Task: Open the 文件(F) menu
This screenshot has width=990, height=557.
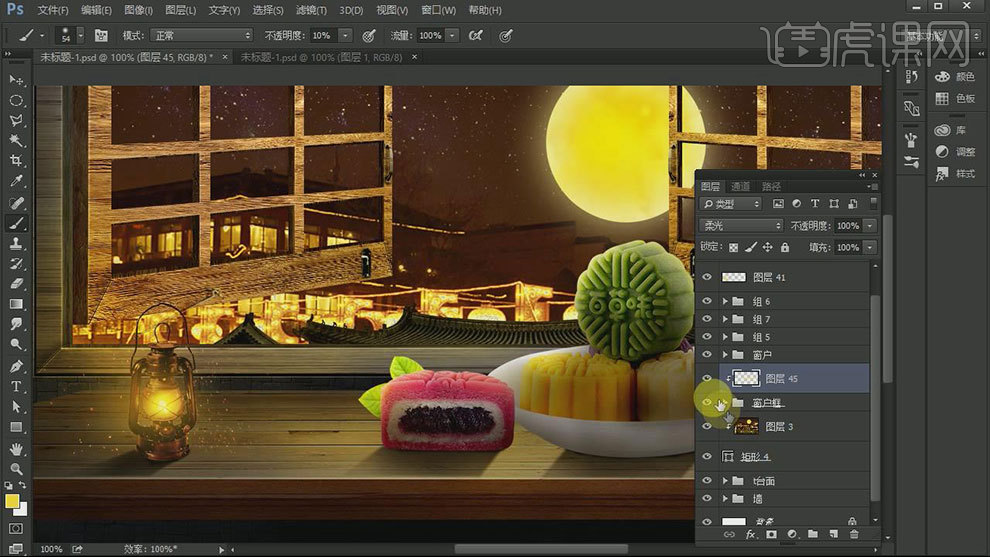Action: [x=53, y=10]
